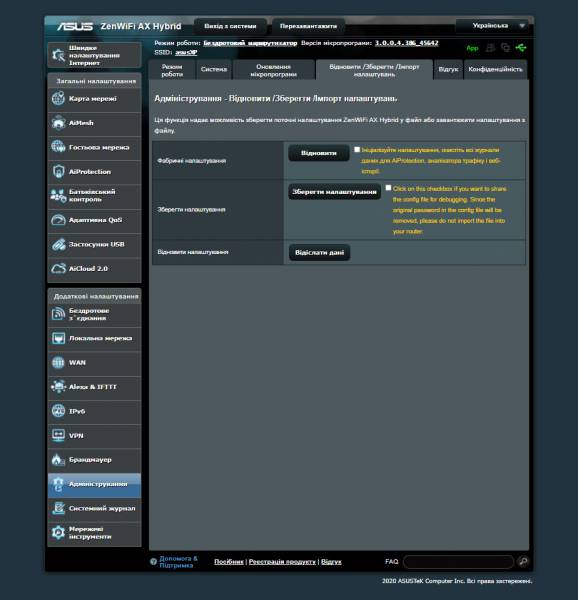Select the Відновити/Зберегти/Імпорт налаштувань tab
578x600 pixels.
(374, 70)
